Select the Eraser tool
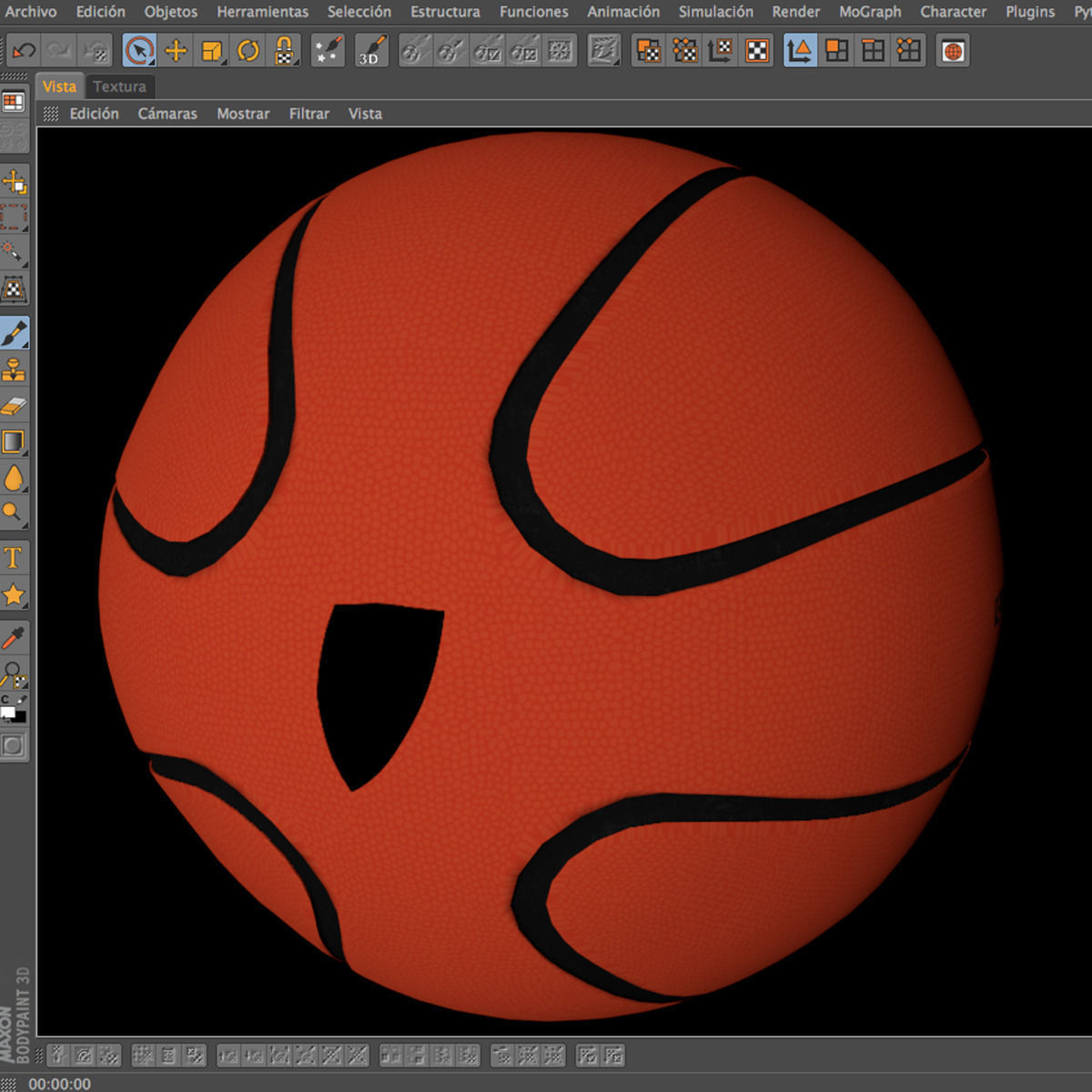1092x1092 pixels. click(14, 406)
